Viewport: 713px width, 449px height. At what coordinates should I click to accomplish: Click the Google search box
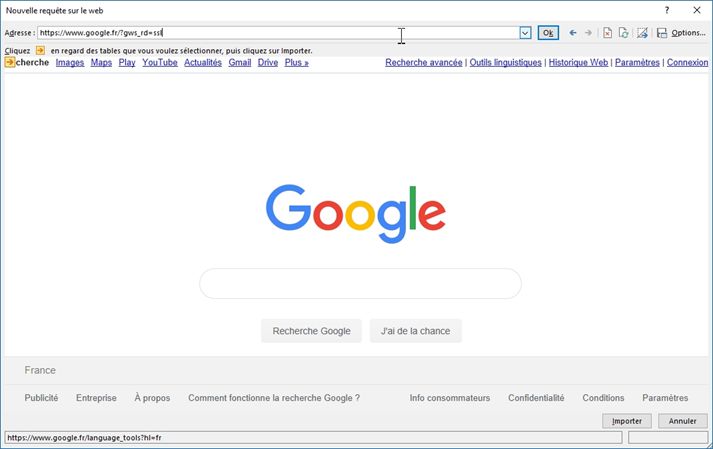(360, 283)
